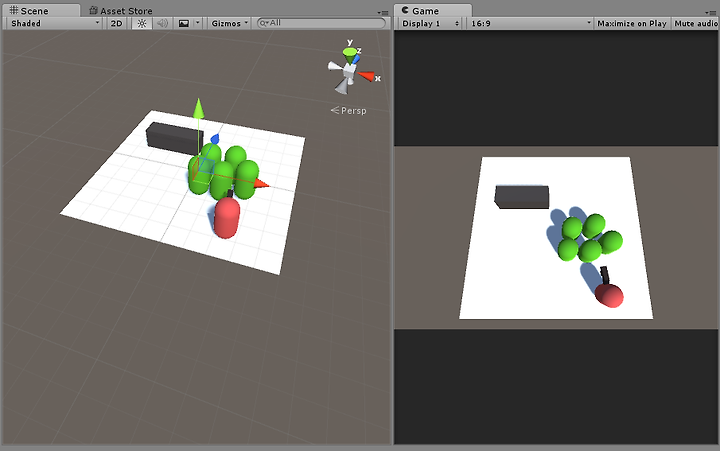The height and width of the screenshot is (451, 720).
Task: Toggle scene audio speaker icon
Action: 162,23
